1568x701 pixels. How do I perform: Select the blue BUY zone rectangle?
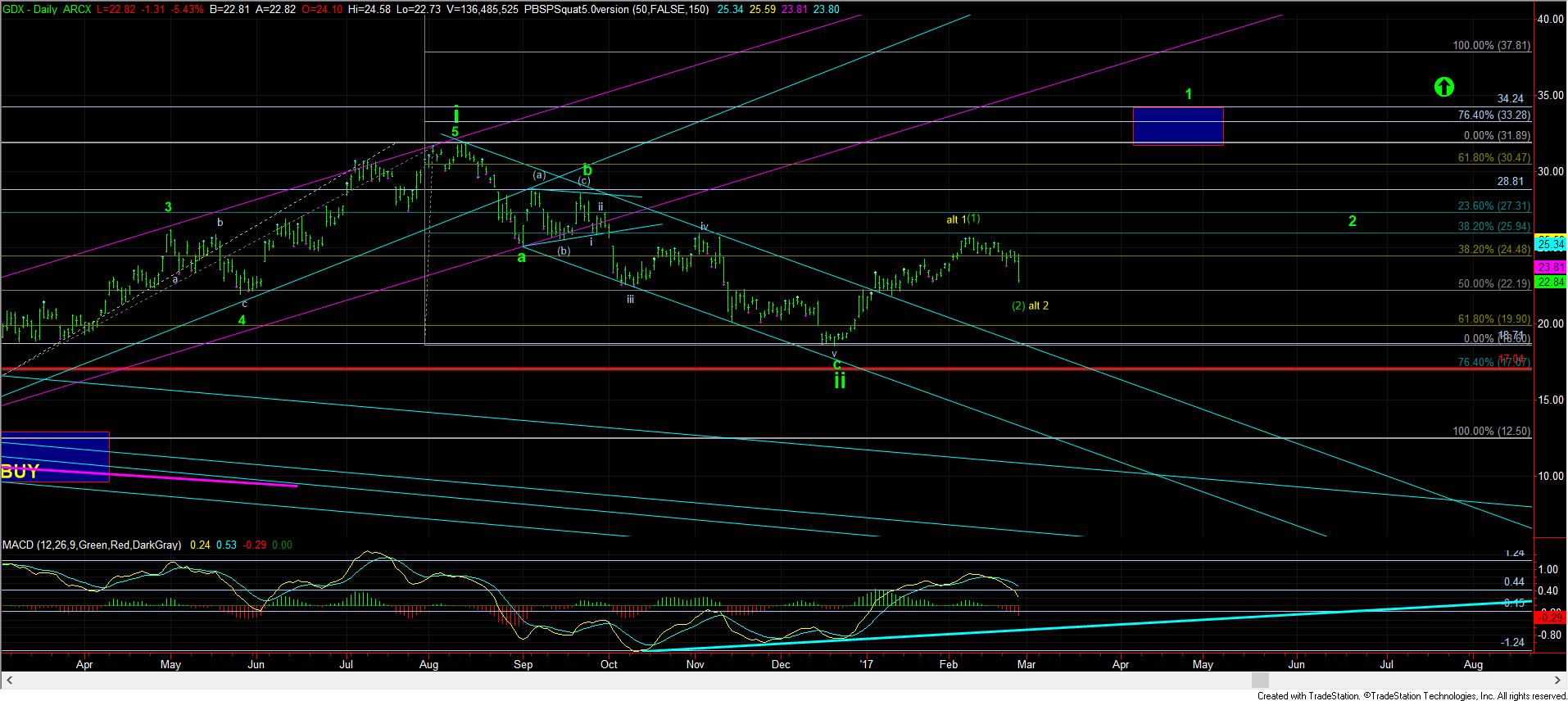[54, 456]
